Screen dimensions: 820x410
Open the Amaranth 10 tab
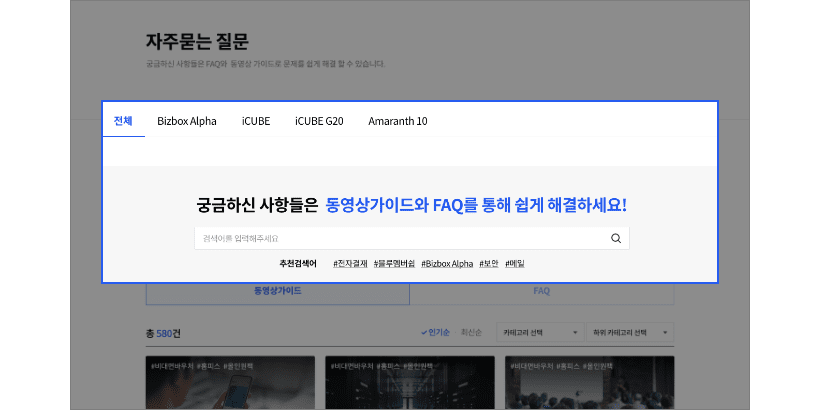(397, 121)
